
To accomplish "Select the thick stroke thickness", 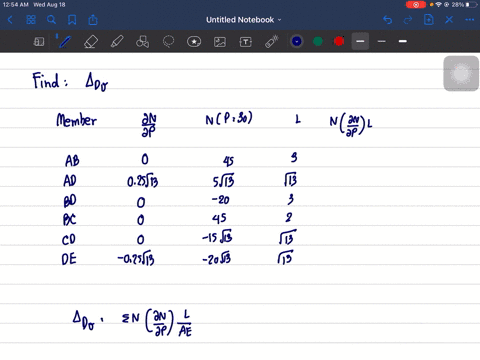I will [403, 41].
